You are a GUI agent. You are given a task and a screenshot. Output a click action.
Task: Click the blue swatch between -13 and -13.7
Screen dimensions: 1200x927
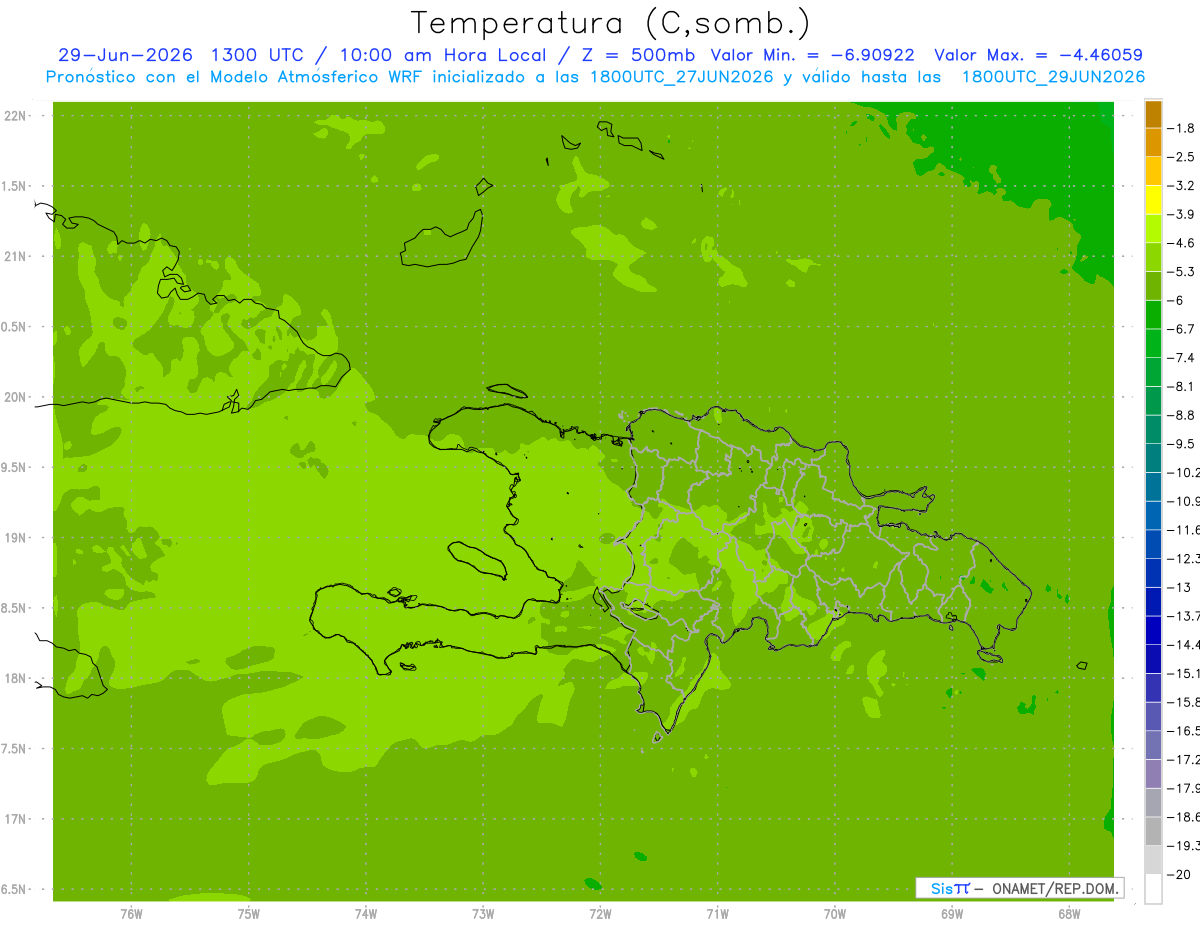[1154, 601]
